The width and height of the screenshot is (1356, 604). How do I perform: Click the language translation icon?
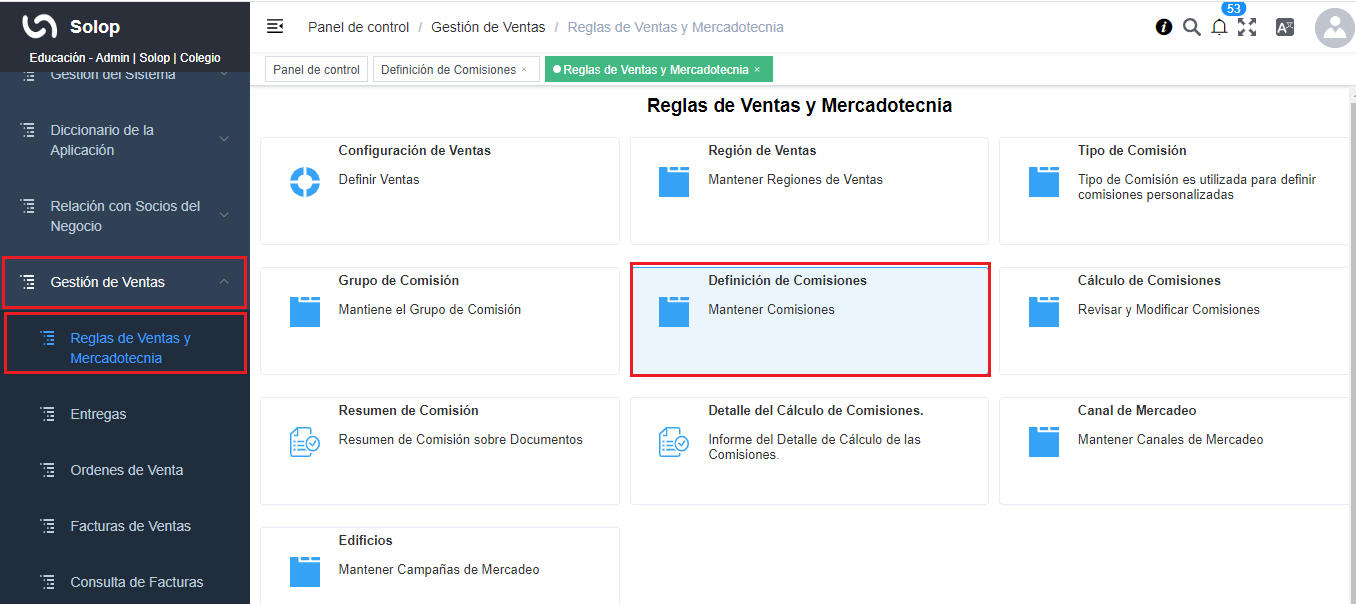(1285, 28)
